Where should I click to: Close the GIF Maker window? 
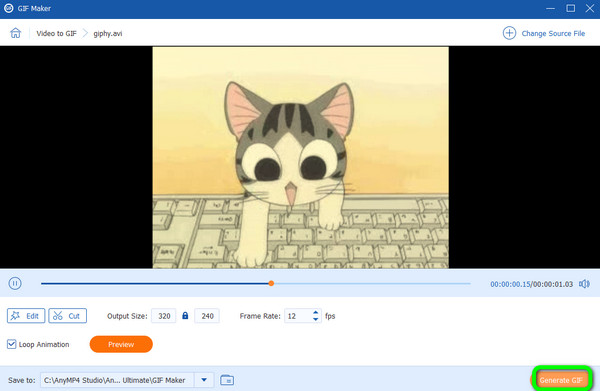(x=590, y=8)
